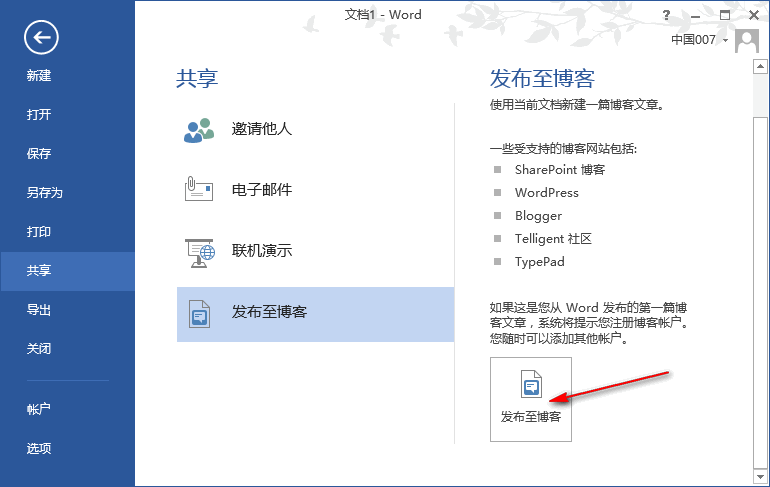Open the 新建 menu item
The width and height of the screenshot is (770, 487).
pos(39,76)
